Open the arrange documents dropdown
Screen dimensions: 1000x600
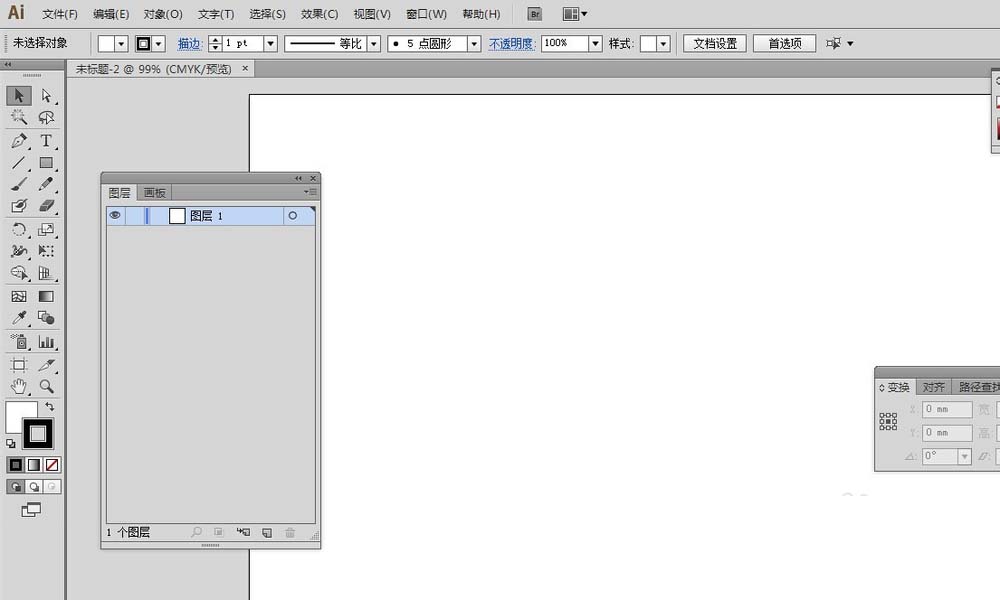pyautogui.click(x=575, y=14)
